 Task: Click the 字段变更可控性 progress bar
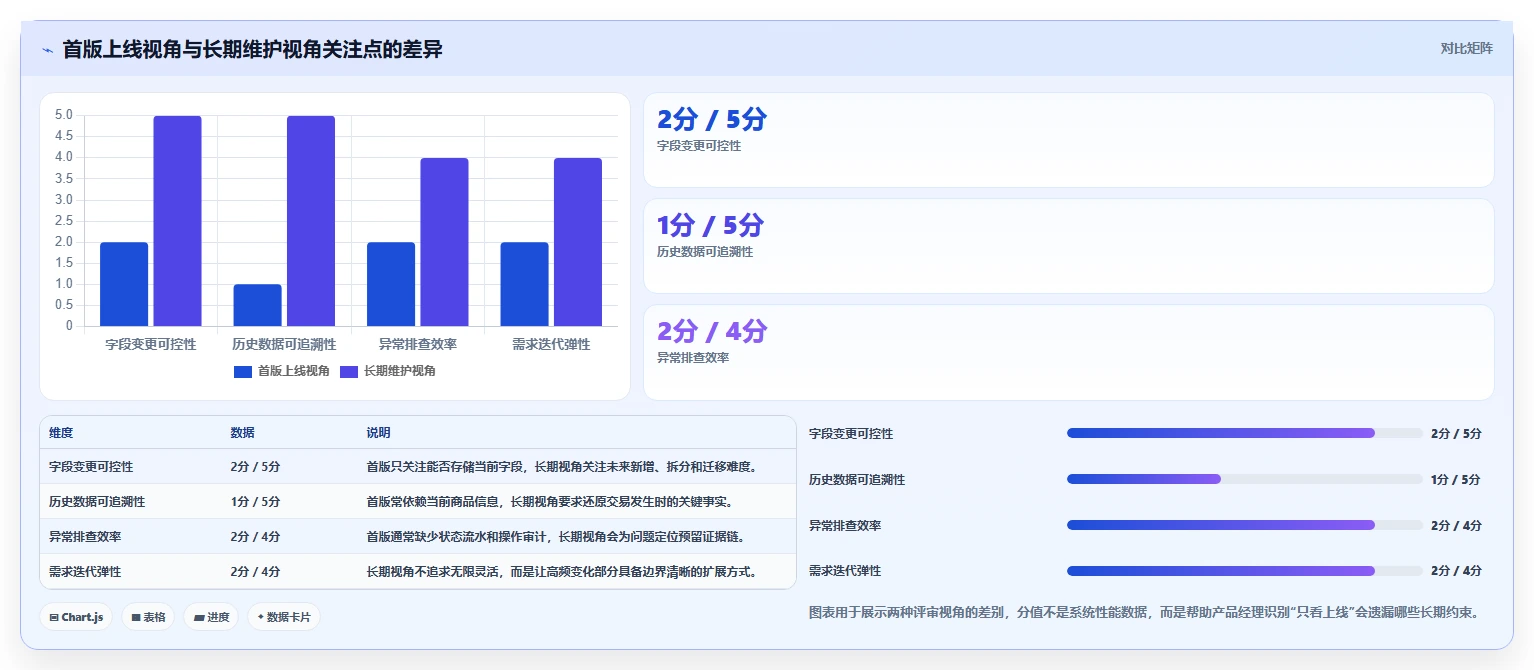1245,433
